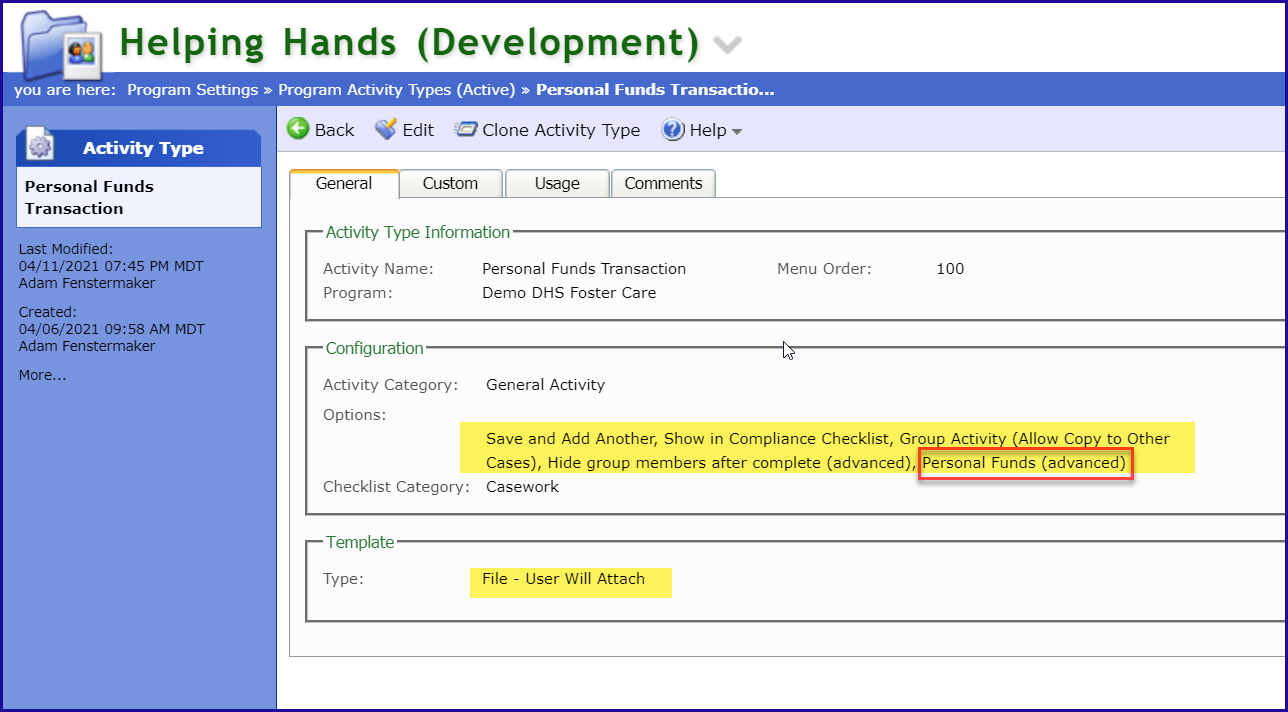Select the Personal Funds Transactio... breadcrumb text
1288x712 pixels.
pyautogui.click(x=655, y=90)
